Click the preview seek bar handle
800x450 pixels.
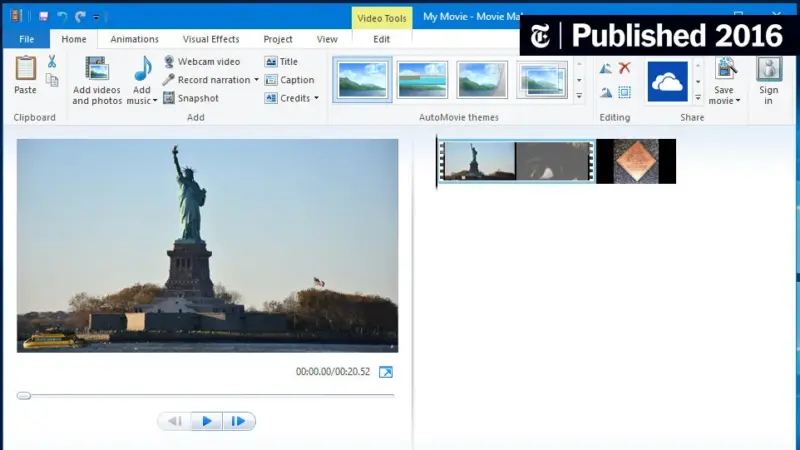tap(23, 395)
